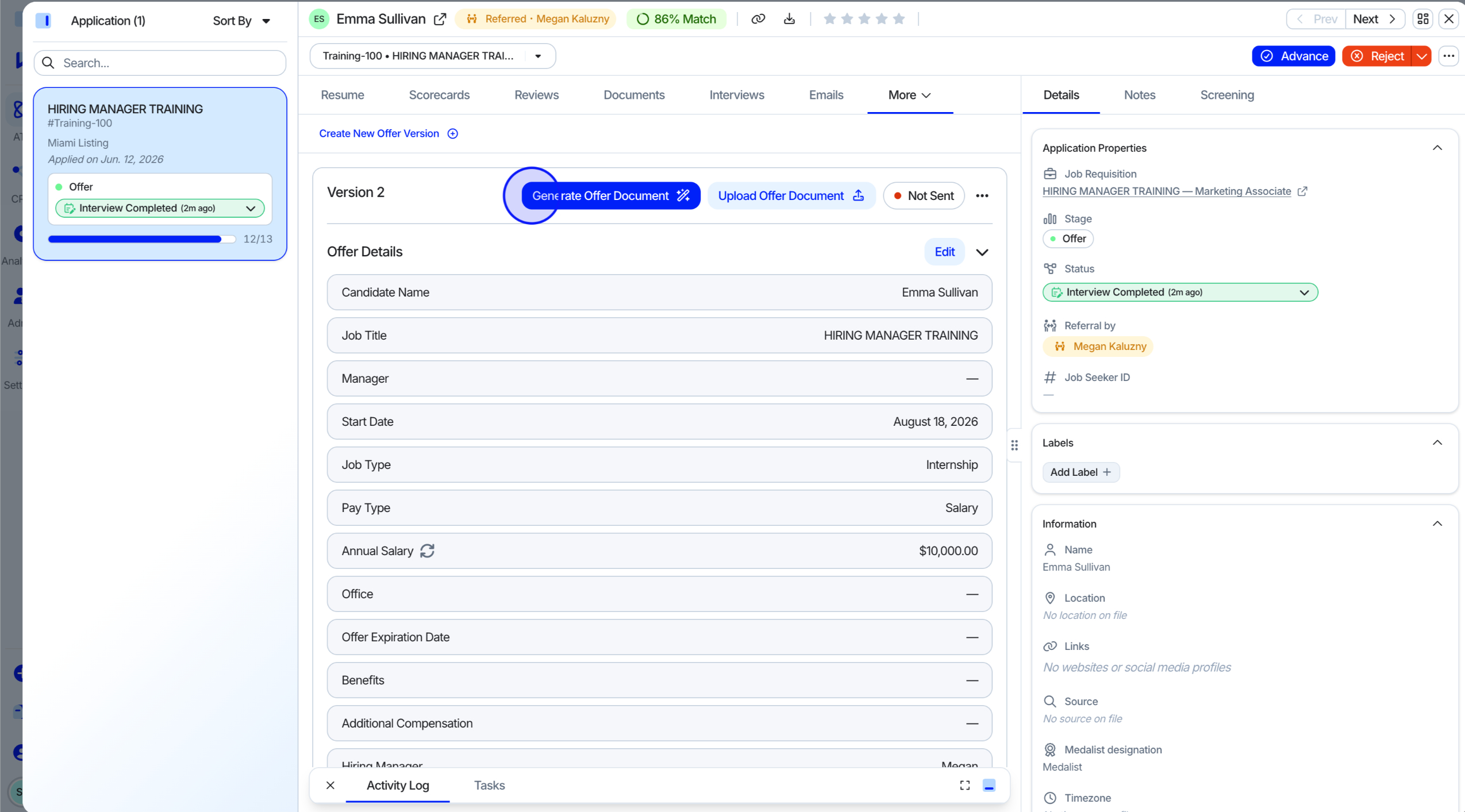Click Upload Offer Document
Image resolution: width=1465 pixels, height=812 pixels.
click(791, 196)
